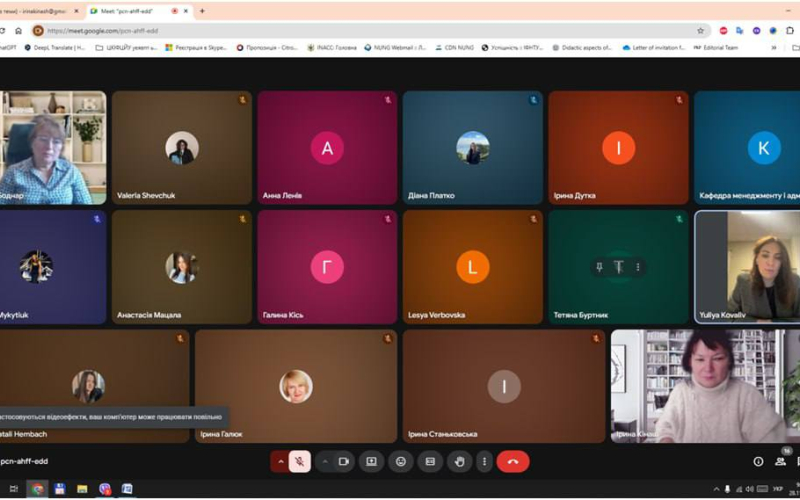
Task: Open the three-dot more options menu
Action: [484, 461]
